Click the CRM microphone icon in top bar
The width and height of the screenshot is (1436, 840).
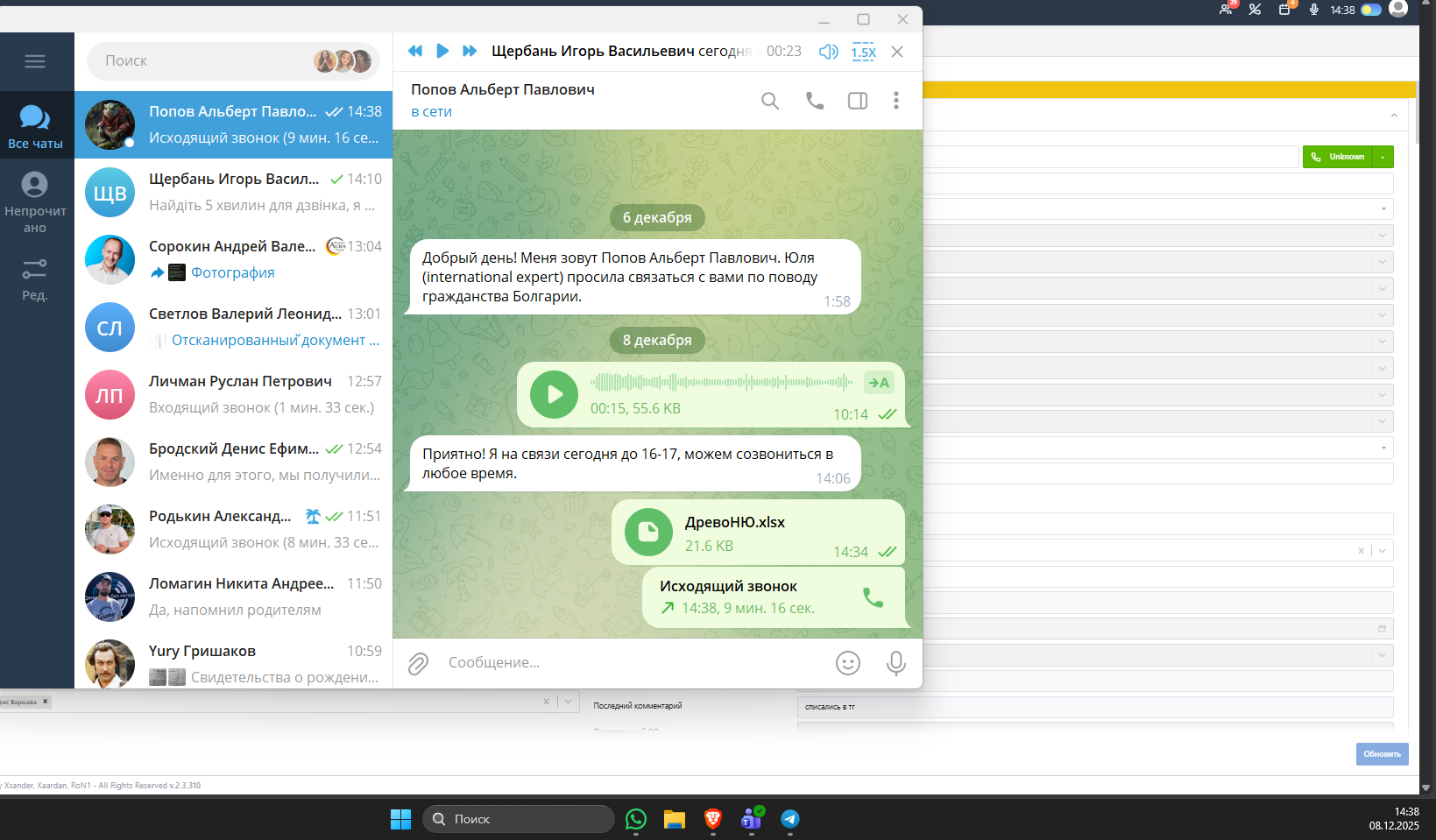(1314, 10)
